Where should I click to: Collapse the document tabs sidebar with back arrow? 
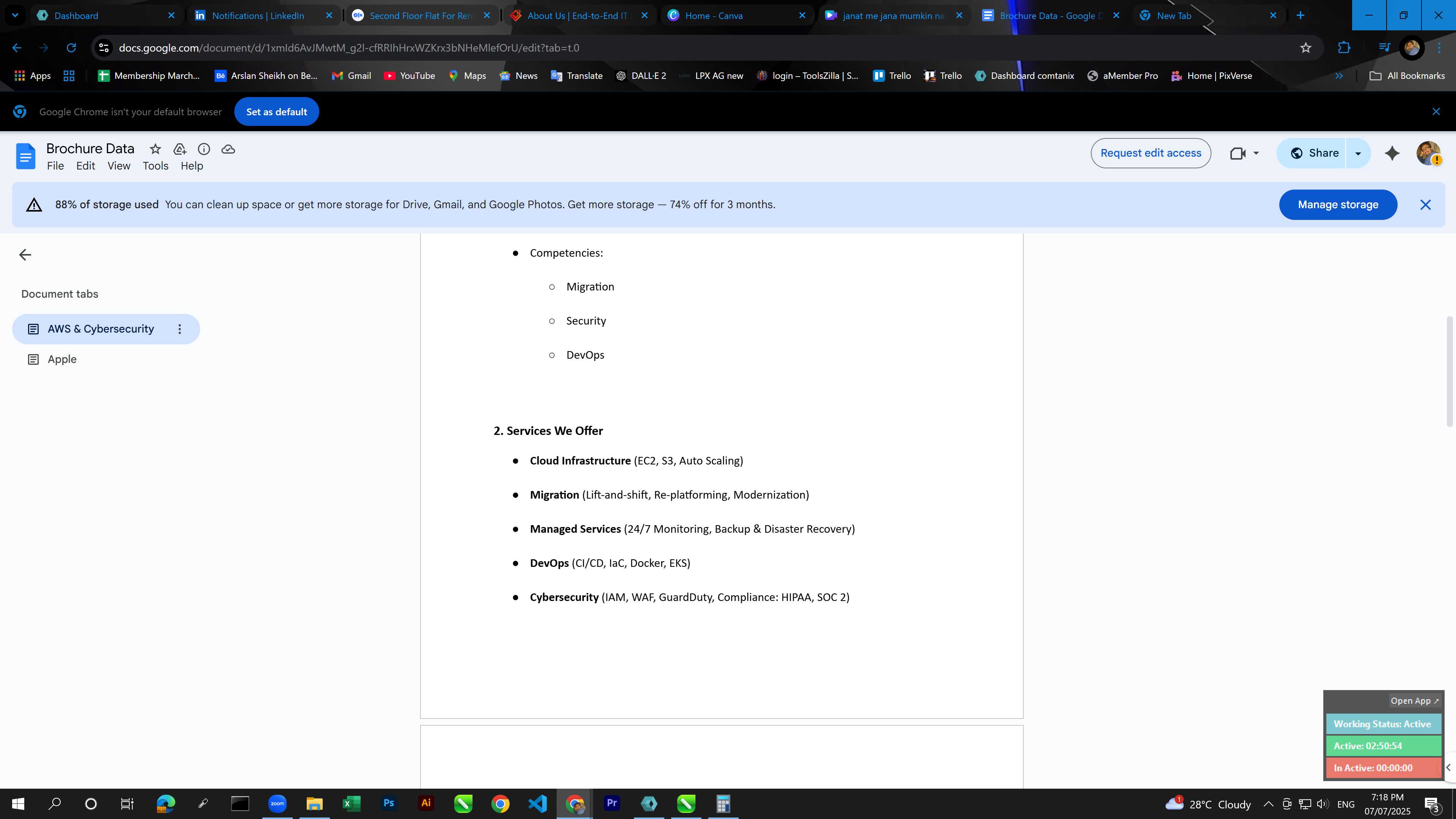tap(25, 255)
